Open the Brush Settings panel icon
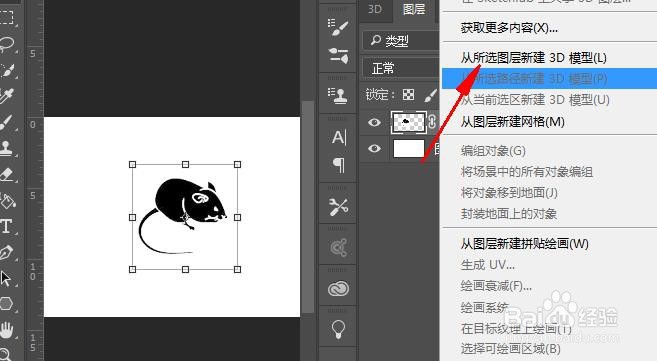 click(x=338, y=55)
